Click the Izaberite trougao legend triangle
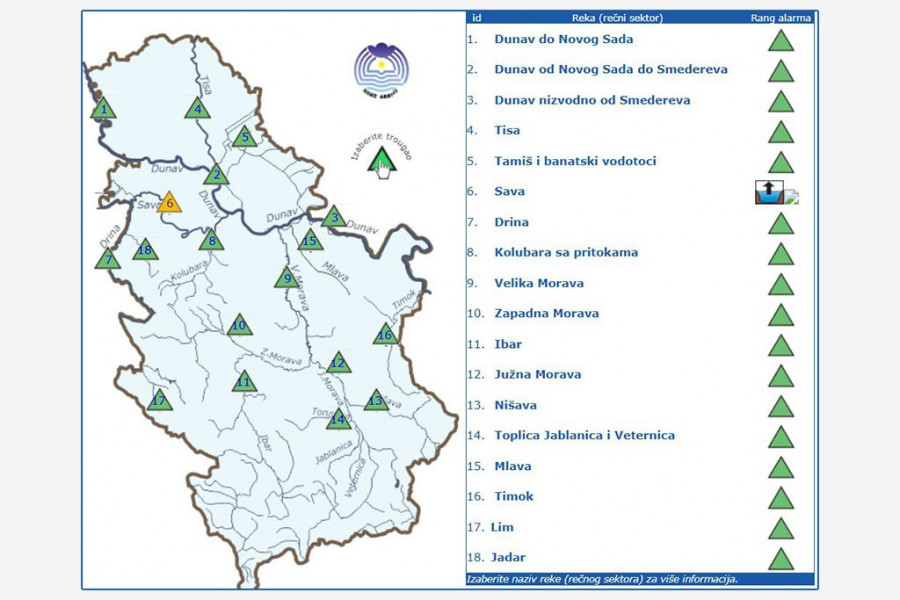 381,160
